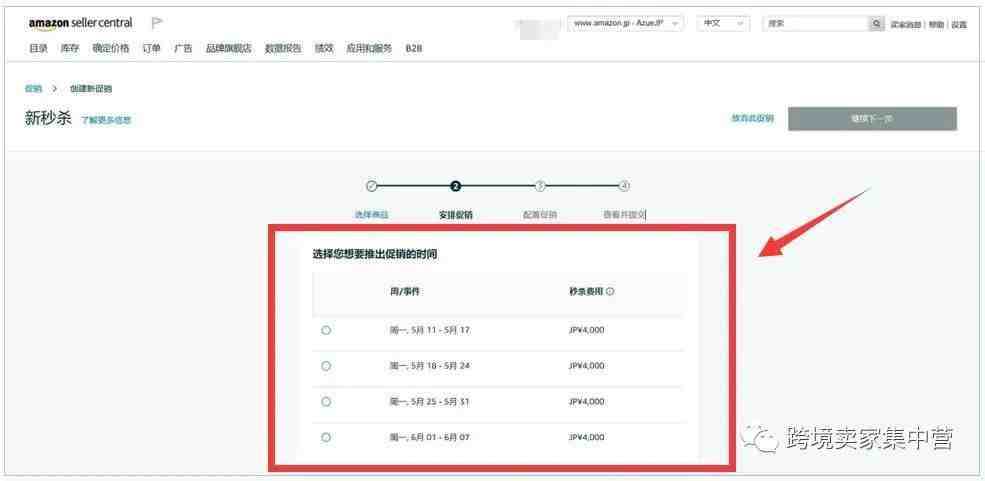Open the 订单 menu
Image resolution: width=985 pixels, height=481 pixels.
click(x=151, y=48)
